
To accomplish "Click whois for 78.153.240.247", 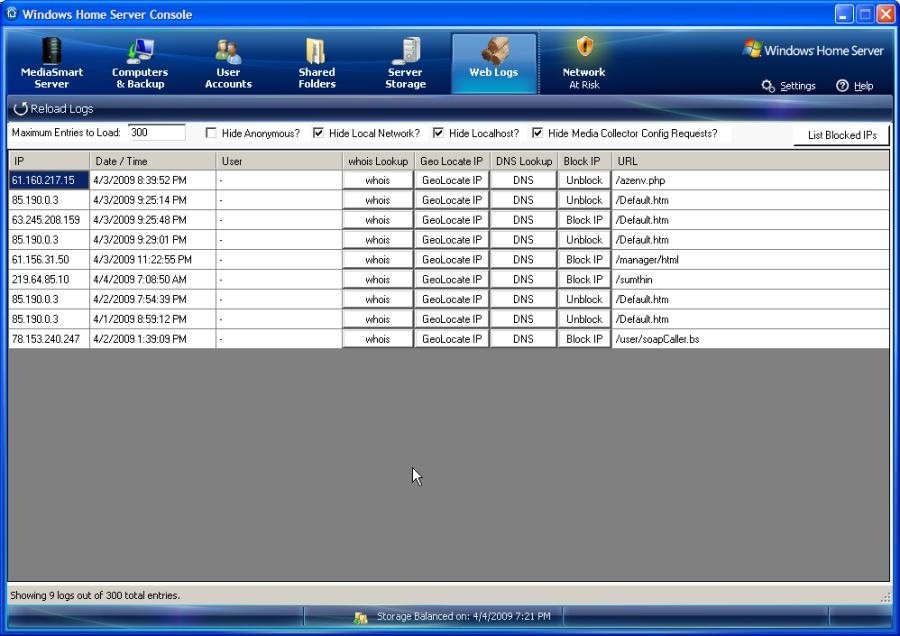I will click(378, 339).
